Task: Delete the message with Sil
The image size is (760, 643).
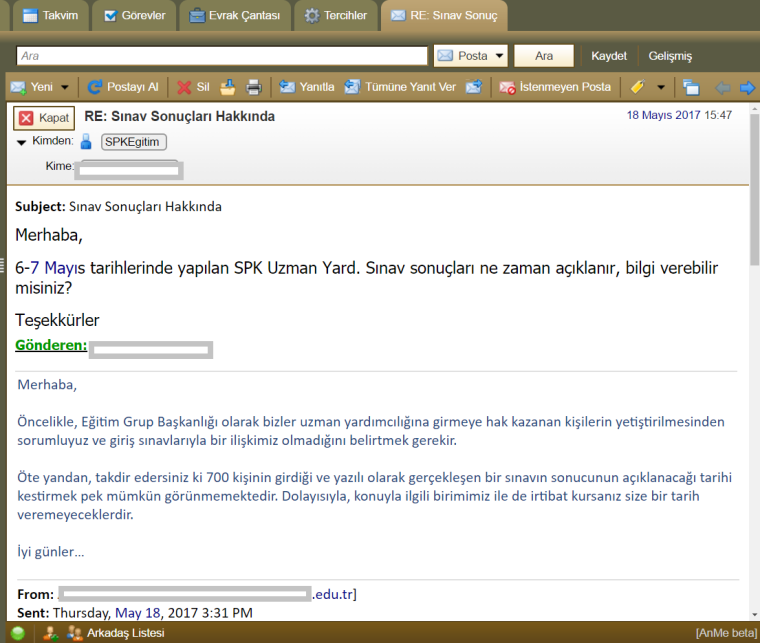Action: pos(193,87)
